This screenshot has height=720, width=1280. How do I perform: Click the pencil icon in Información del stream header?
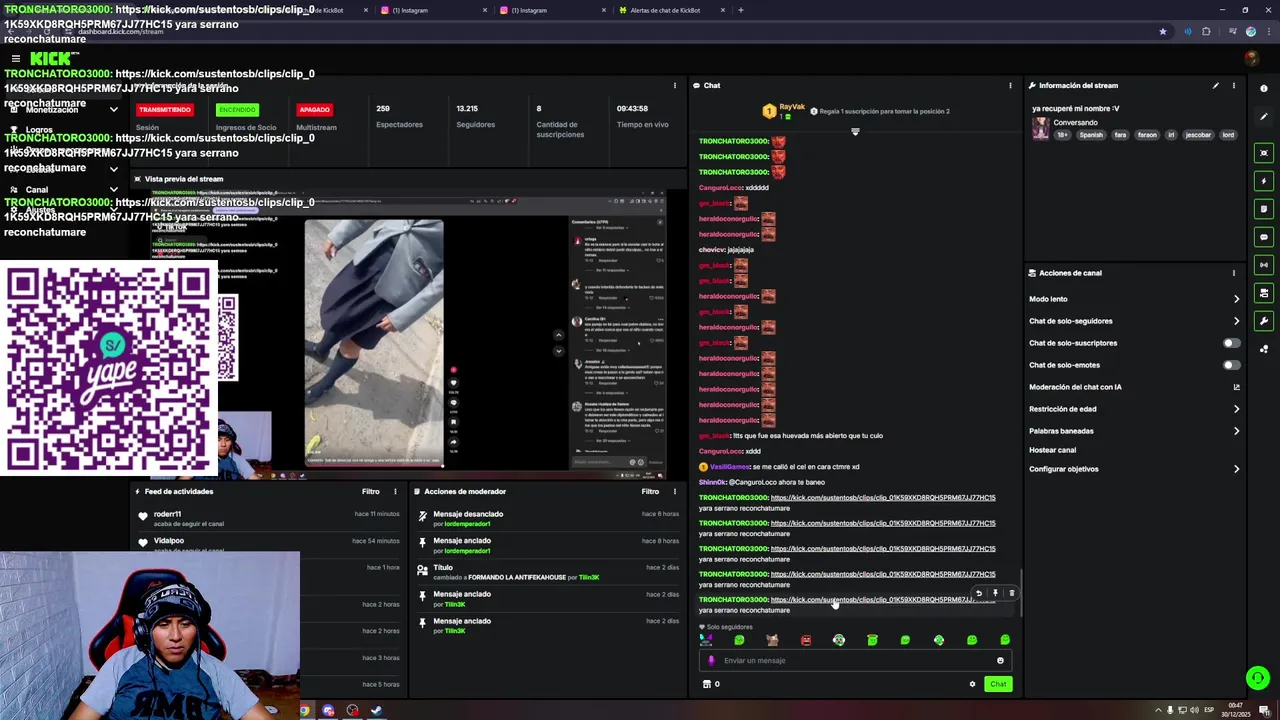(x=1216, y=85)
